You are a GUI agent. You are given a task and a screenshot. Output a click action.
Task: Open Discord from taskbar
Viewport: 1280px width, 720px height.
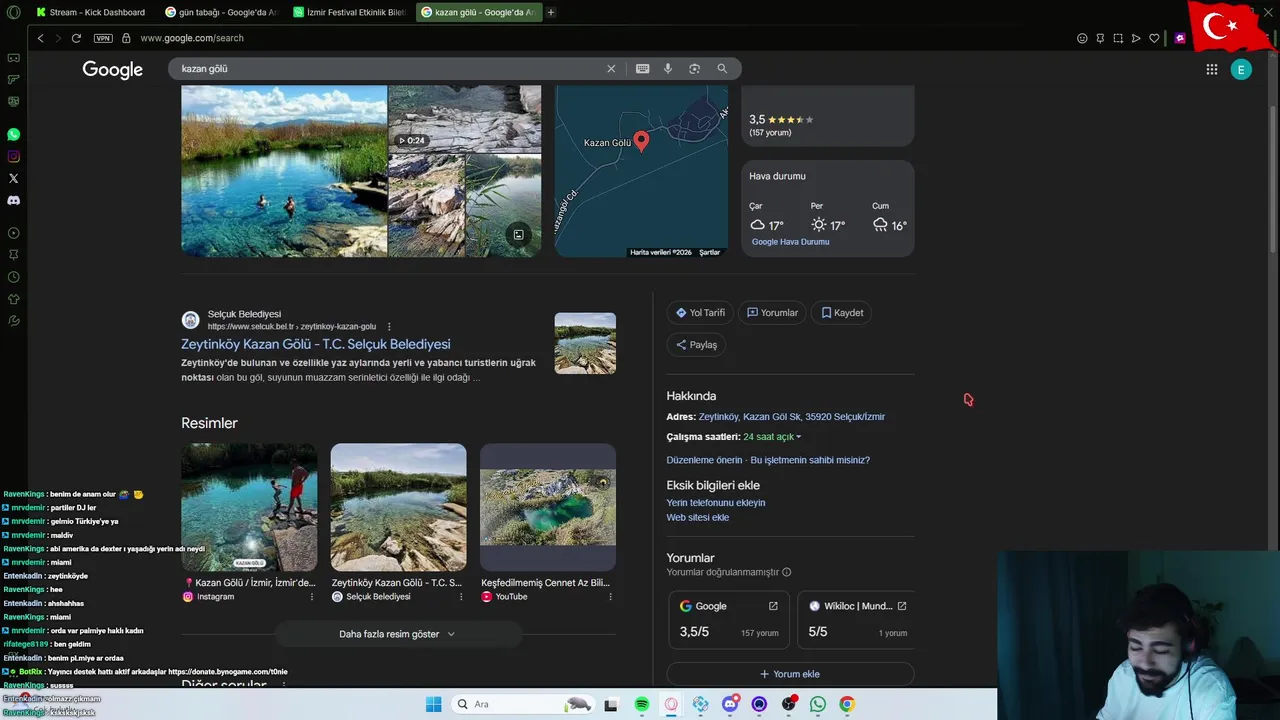click(730, 704)
